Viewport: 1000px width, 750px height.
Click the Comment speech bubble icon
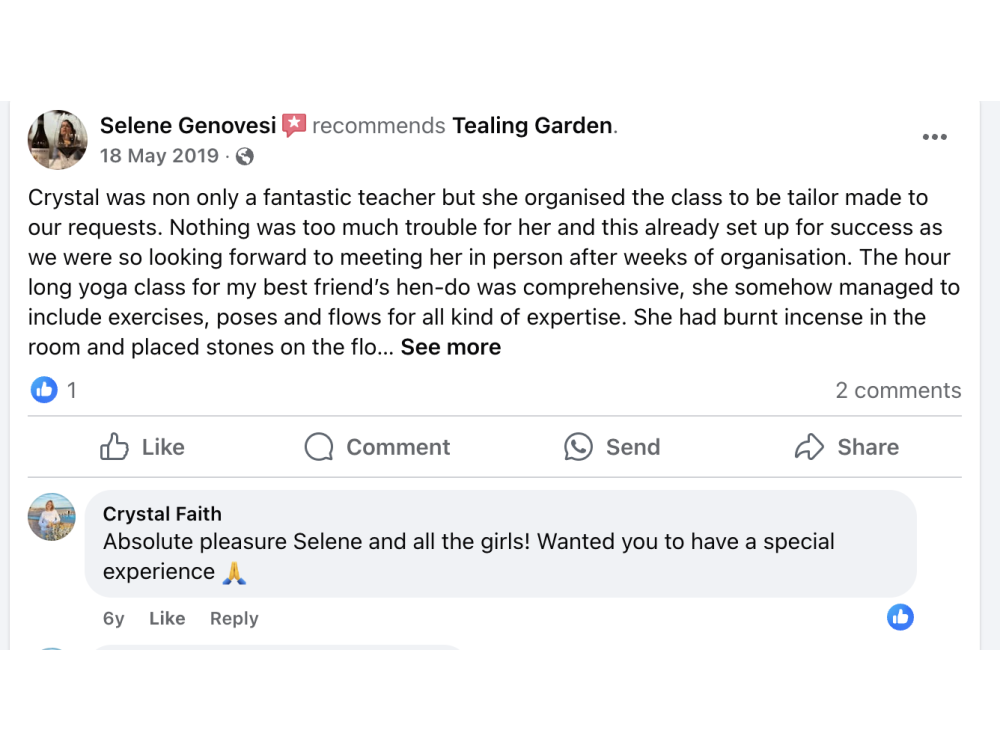319,447
